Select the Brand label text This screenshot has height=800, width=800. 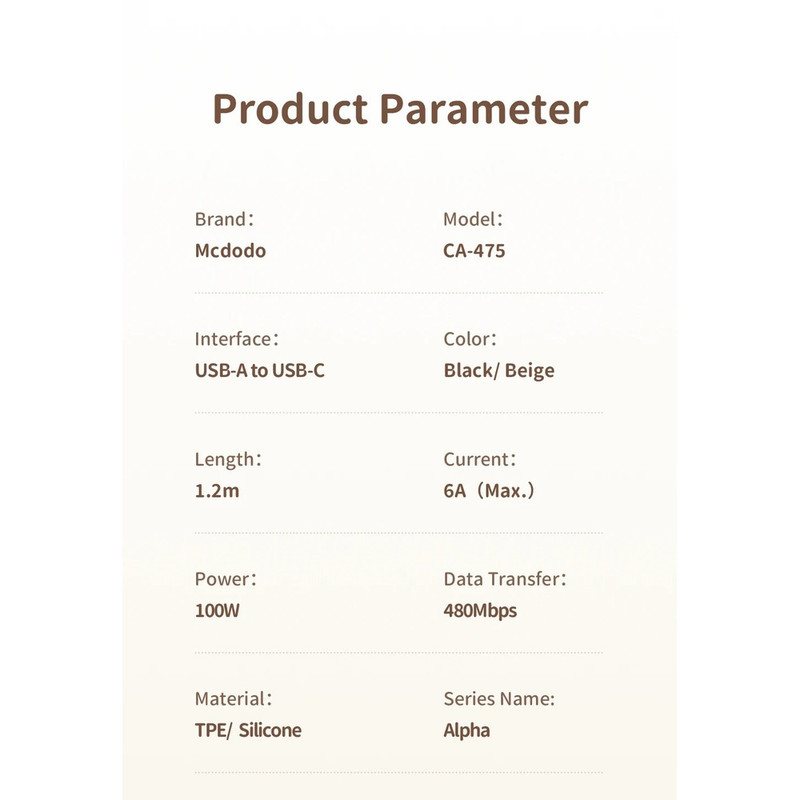click(x=224, y=219)
